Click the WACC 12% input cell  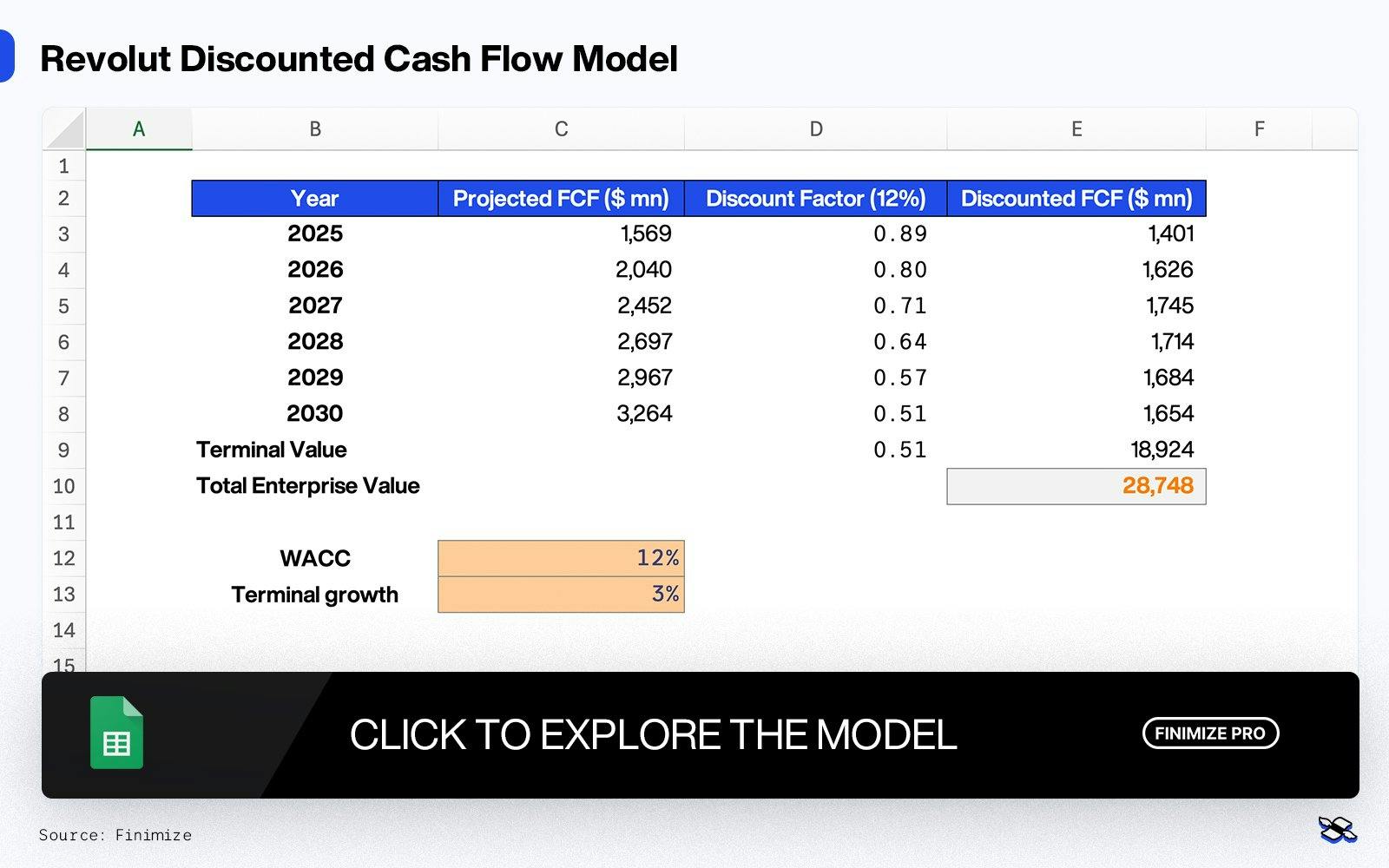[562, 558]
